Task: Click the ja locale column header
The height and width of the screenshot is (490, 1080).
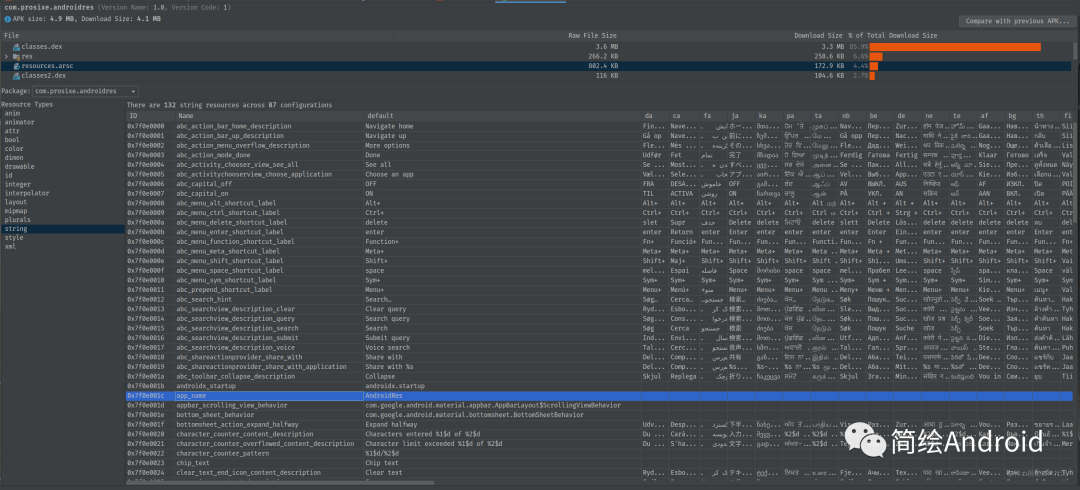Action: 735,116
